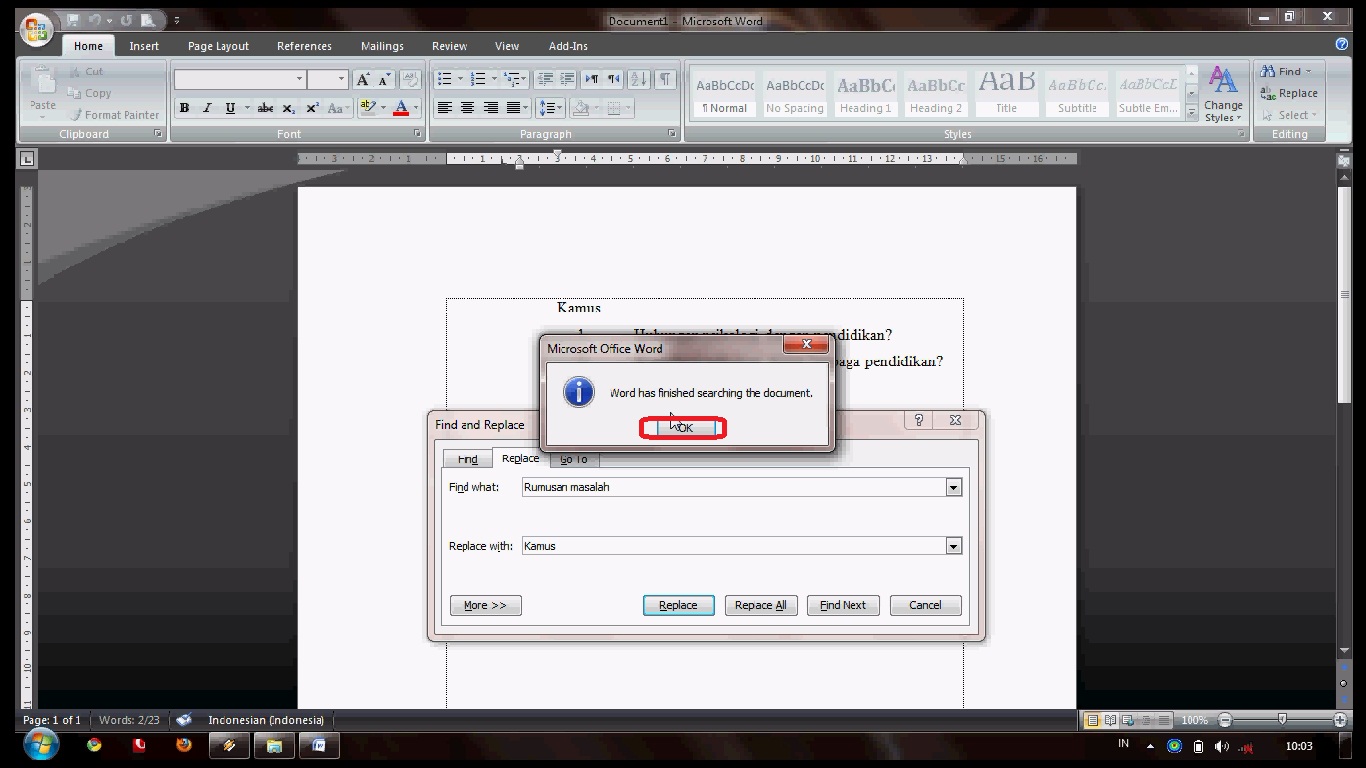Expand the 'Find what' dropdown list

pyautogui.click(x=953, y=487)
